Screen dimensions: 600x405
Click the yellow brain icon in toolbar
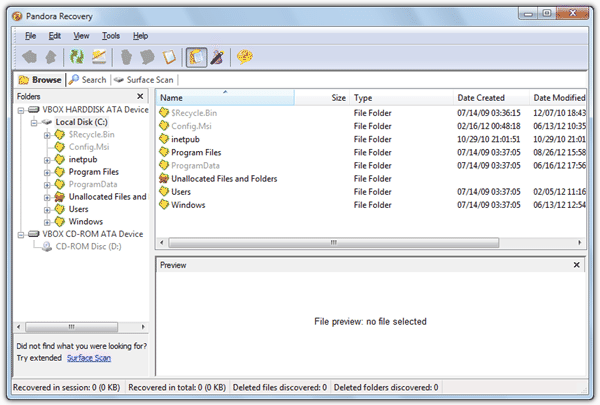[245, 58]
